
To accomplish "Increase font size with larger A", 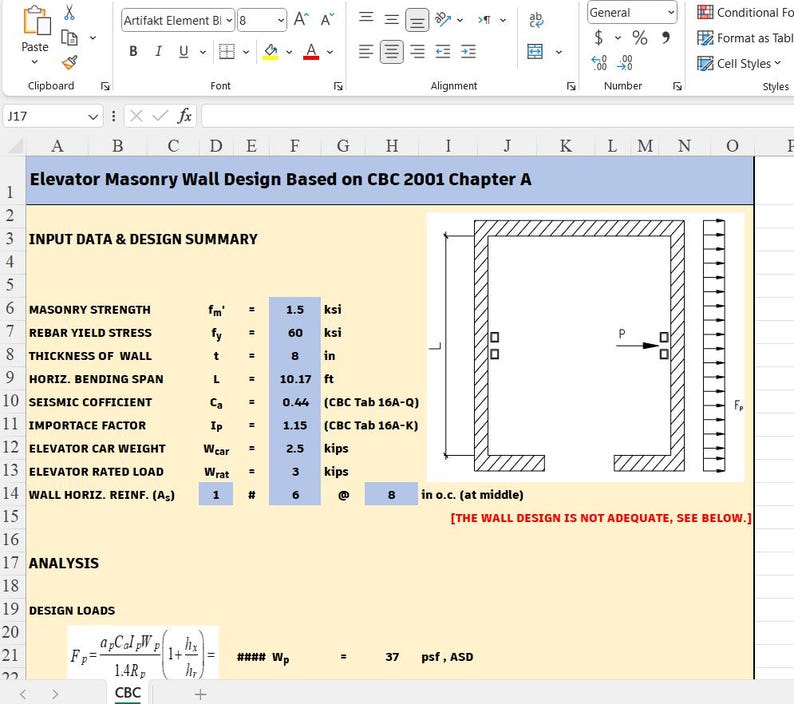I will (301, 20).
